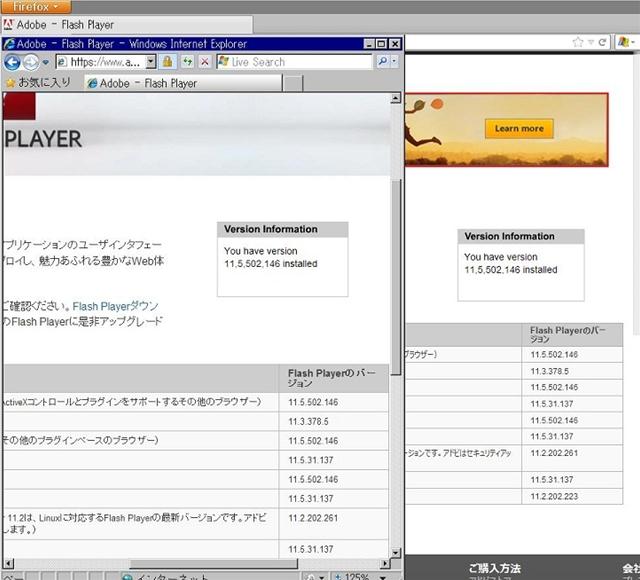640x580 pixels.
Task: Click the IE horizontal scrollbar left arrow
Action: [x=8, y=564]
